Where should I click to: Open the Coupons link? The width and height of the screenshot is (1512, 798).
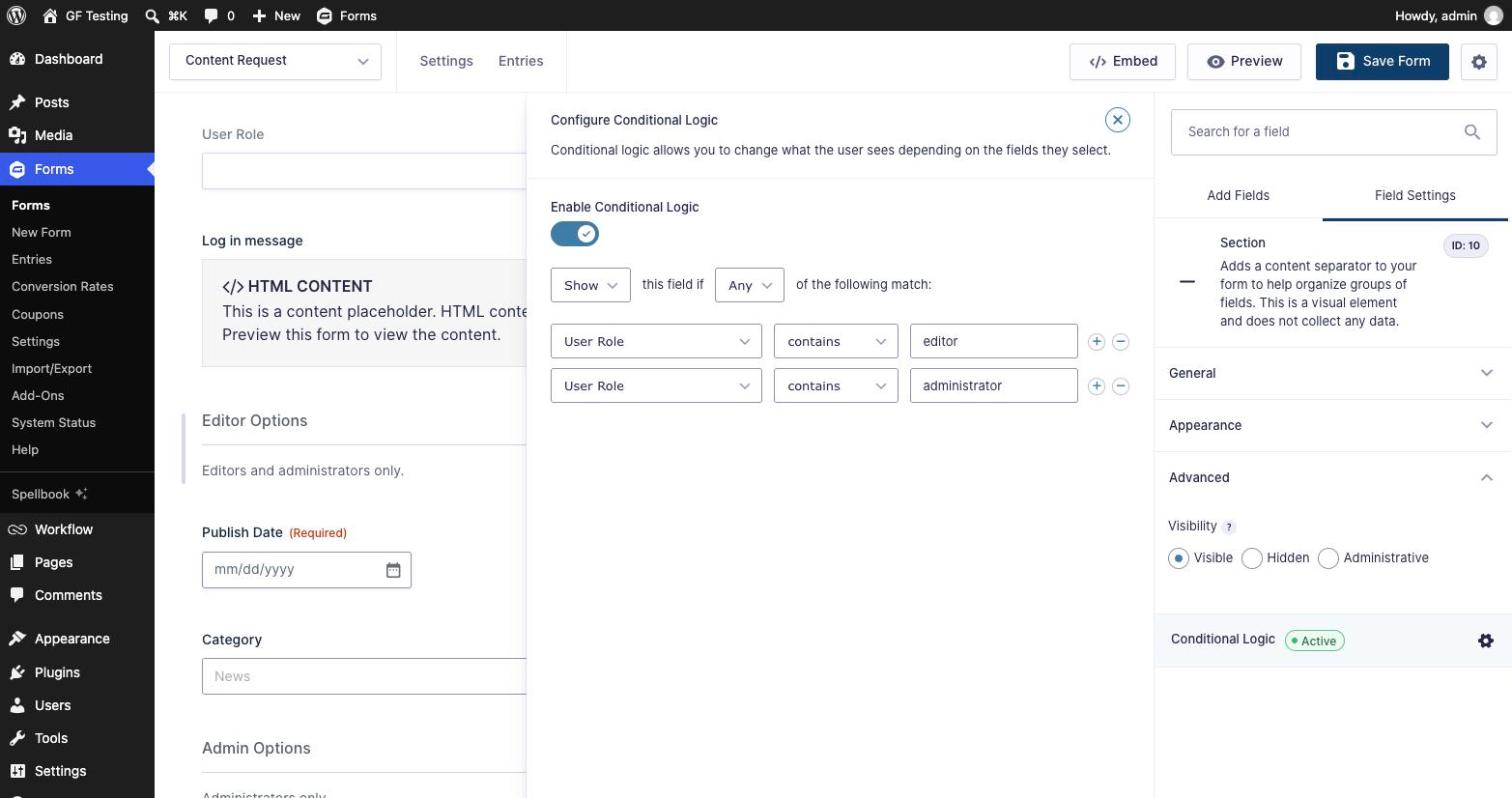click(37, 314)
